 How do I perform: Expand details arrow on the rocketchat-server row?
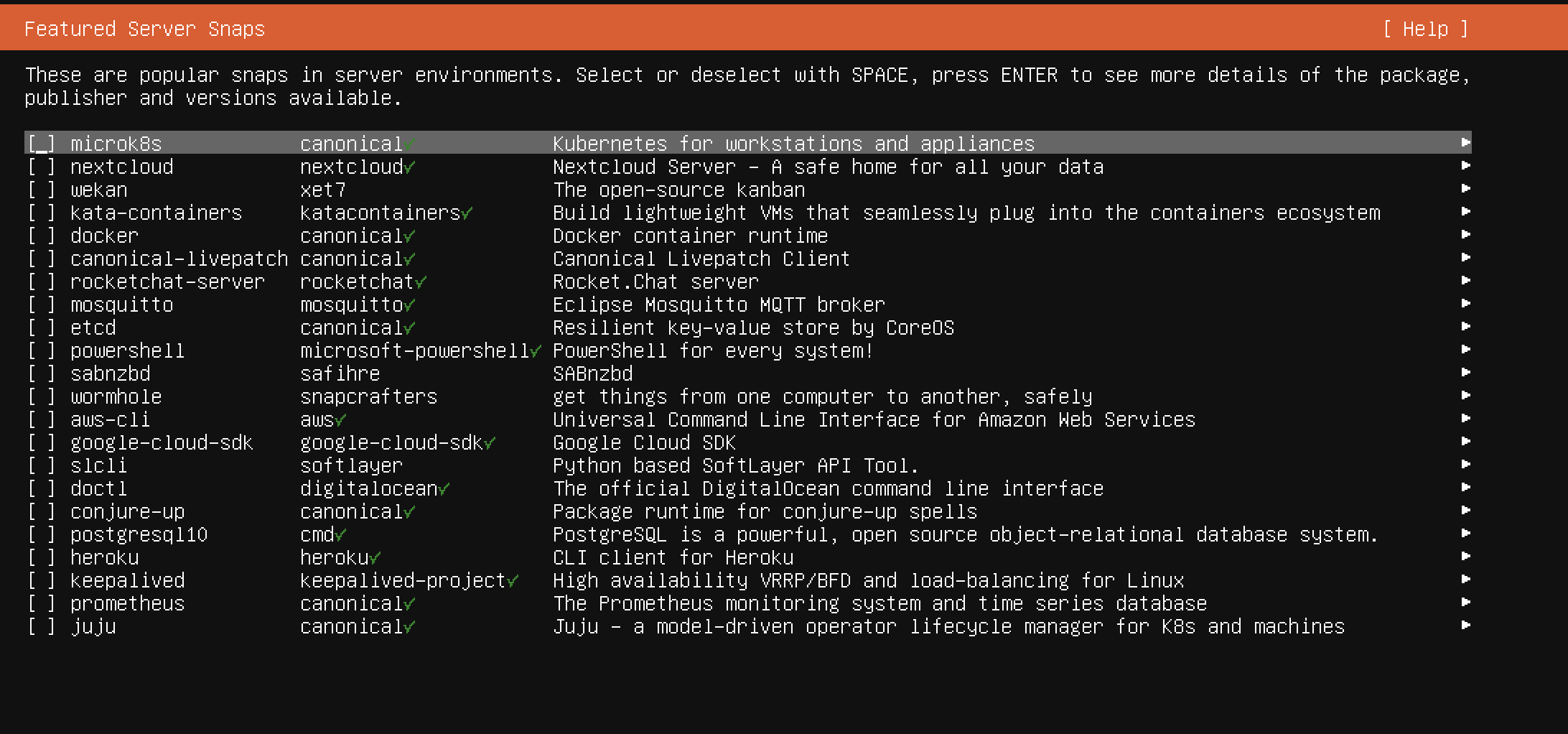click(x=1465, y=281)
